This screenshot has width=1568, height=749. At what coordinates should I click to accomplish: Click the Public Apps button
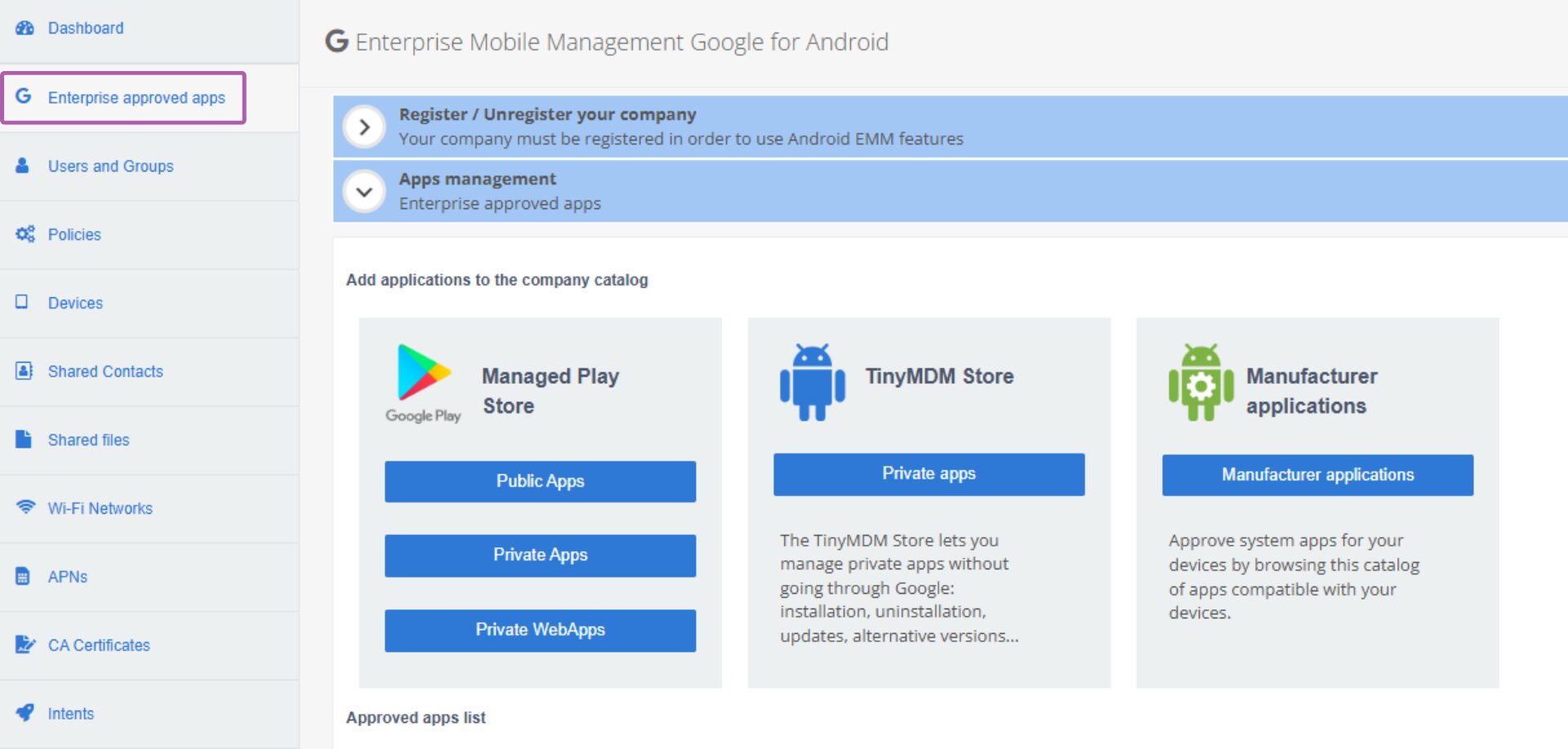[541, 481]
